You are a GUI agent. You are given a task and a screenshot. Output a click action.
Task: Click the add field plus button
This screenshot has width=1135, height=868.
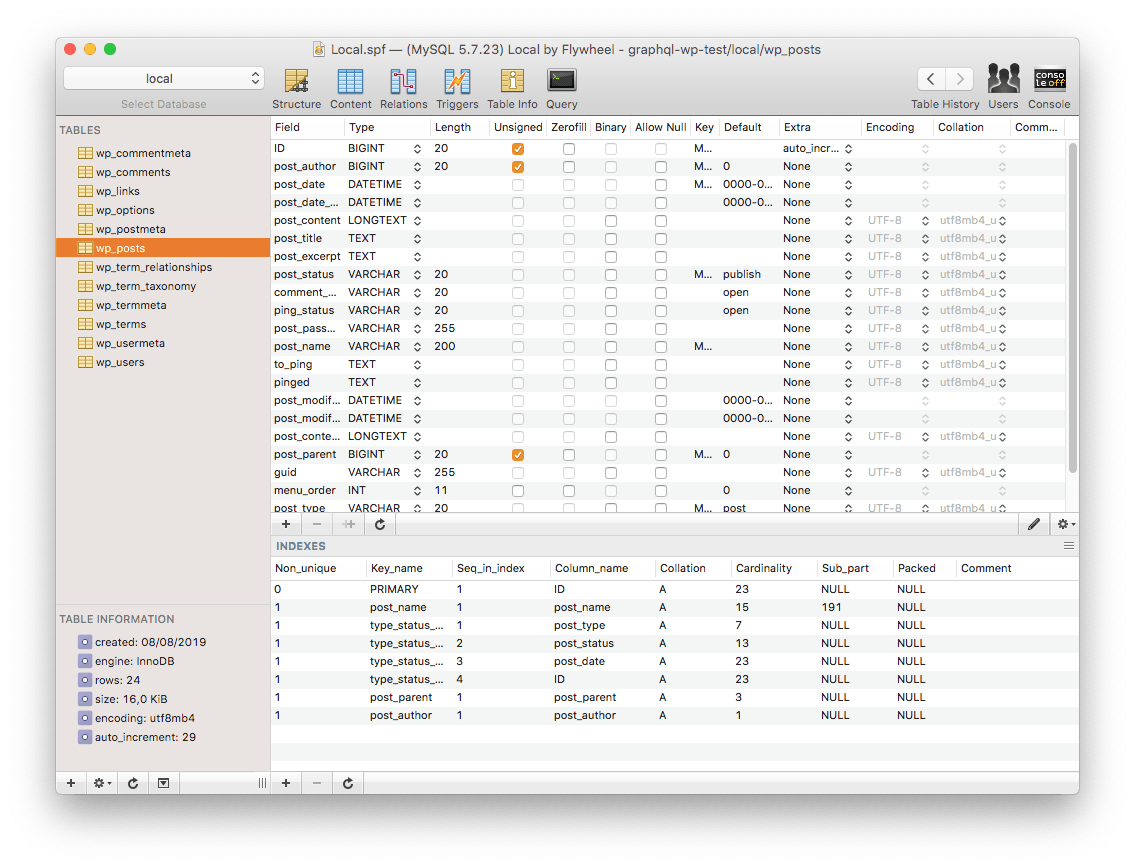286,524
